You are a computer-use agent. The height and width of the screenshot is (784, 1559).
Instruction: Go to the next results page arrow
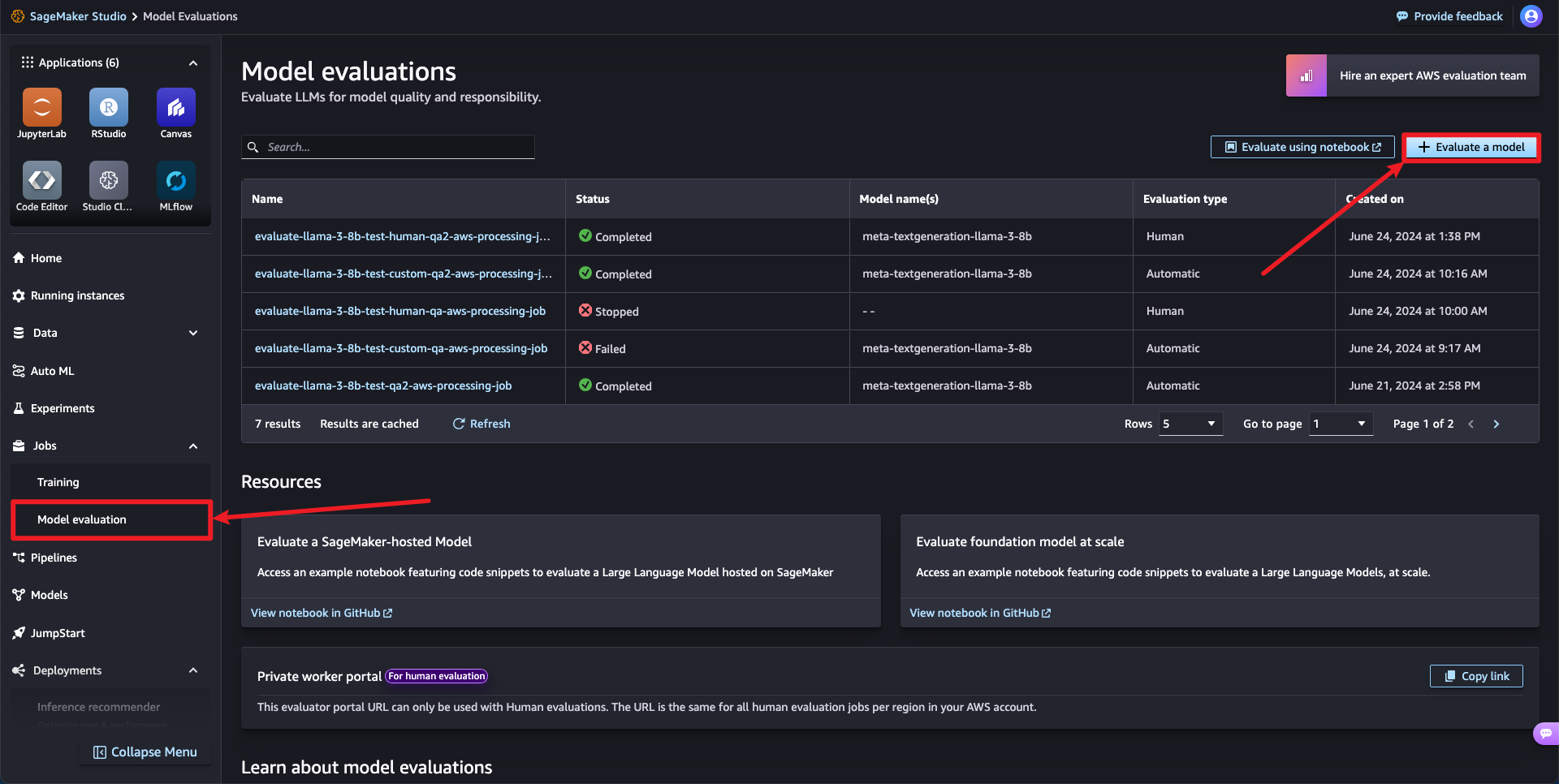(1496, 424)
